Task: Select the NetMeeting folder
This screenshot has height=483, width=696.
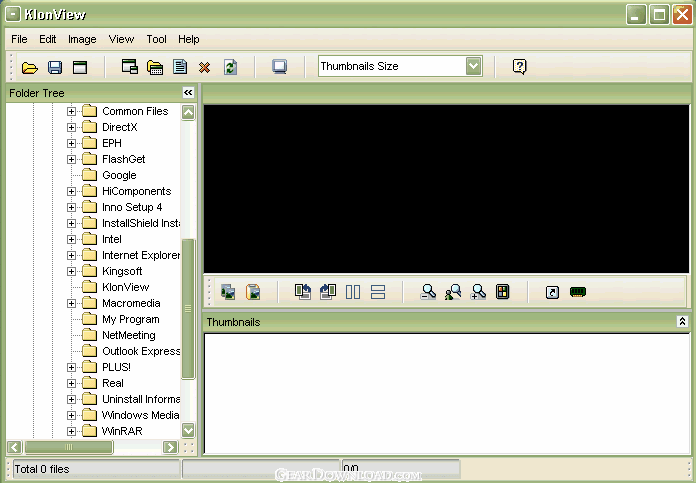Action: point(129,335)
